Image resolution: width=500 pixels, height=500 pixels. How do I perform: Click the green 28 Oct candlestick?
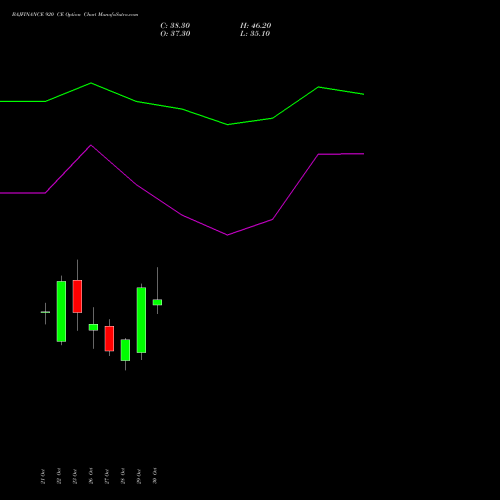coord(125,350)
